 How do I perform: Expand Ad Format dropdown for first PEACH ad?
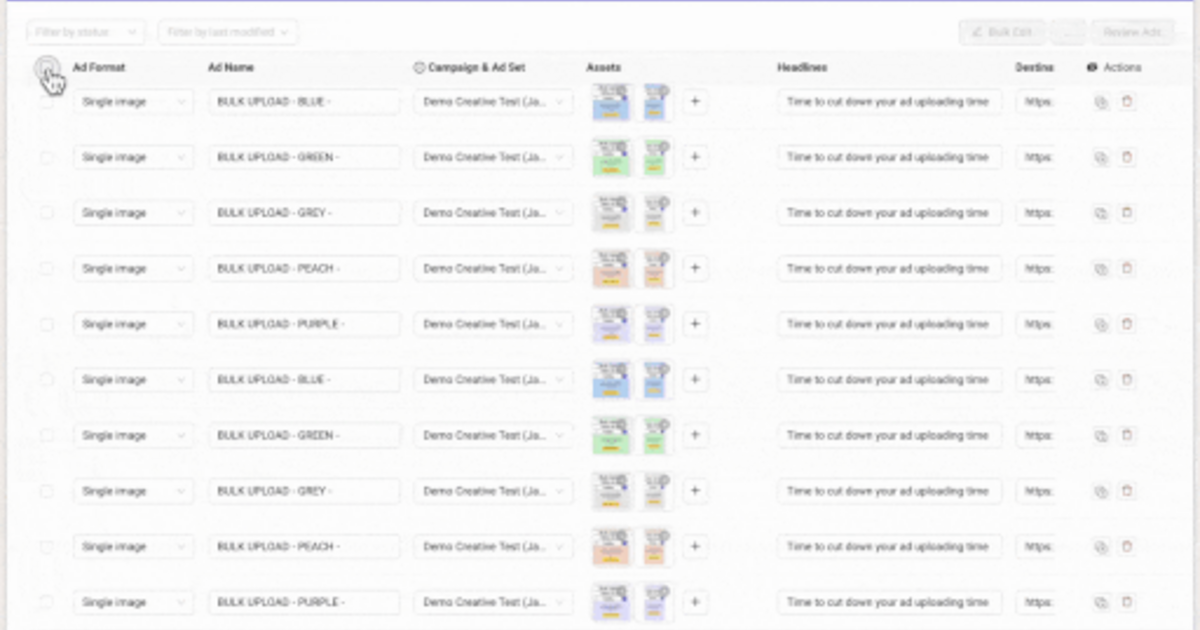pos(133,268)
